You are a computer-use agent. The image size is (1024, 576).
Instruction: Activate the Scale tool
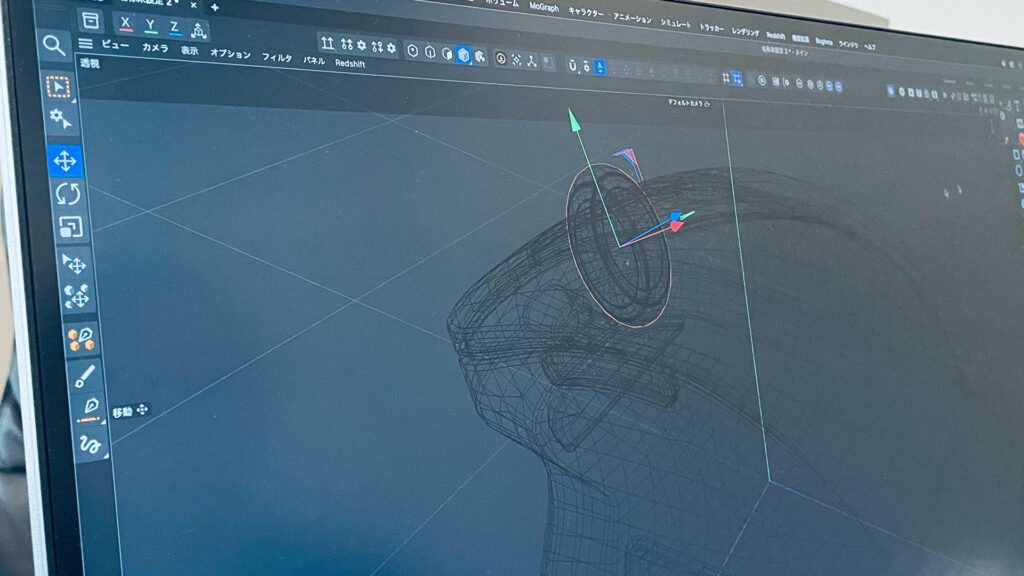point(71,227)
